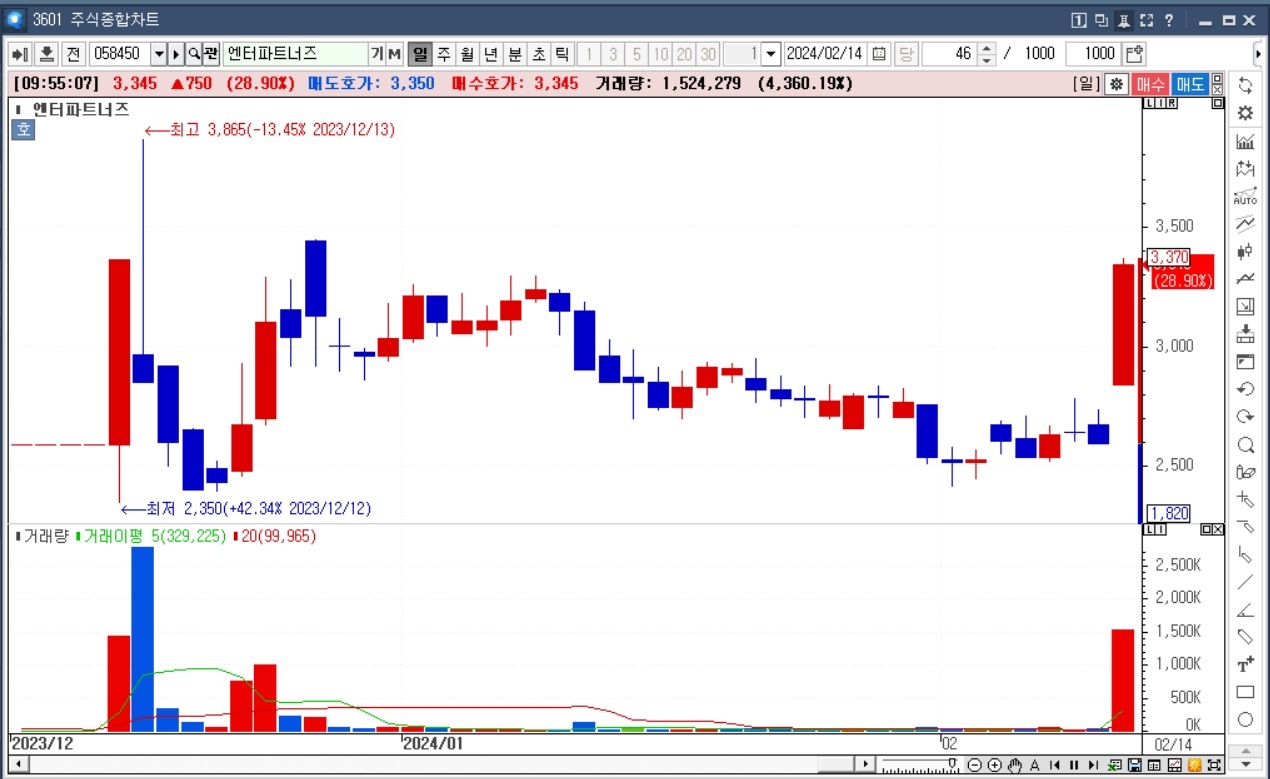Viewport: 1270px width, 779px height.
Task: Toggle the 틱 (tick) period button
Action: [562, 53]
